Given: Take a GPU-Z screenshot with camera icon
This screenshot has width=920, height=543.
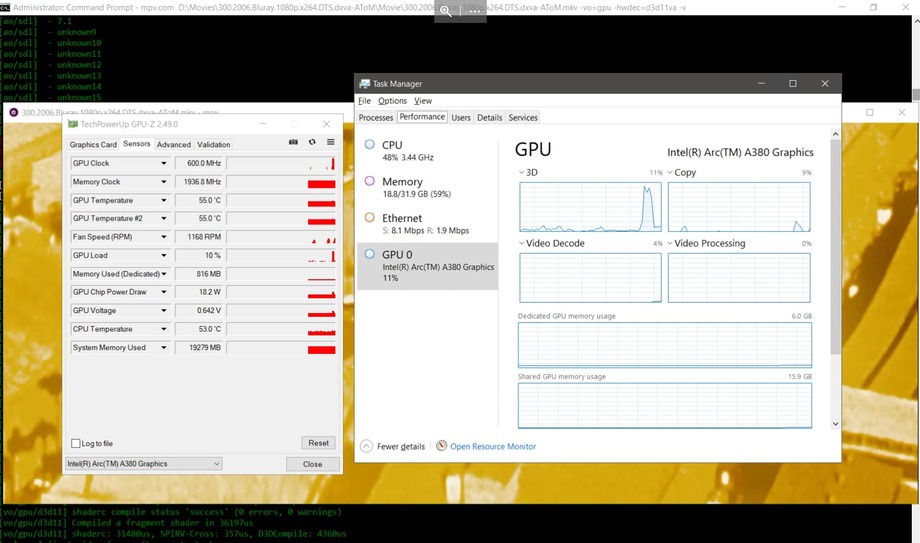Looking at the screenshot, I should click(x=293, y=142).
